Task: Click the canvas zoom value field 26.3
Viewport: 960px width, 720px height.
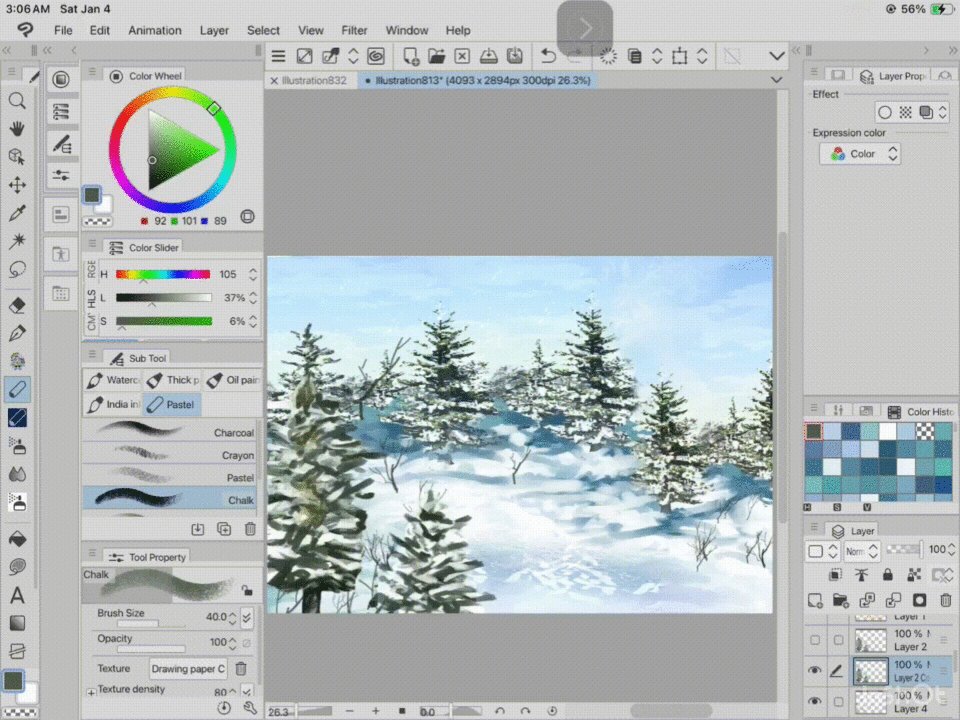Action: [x=280, y=712]
